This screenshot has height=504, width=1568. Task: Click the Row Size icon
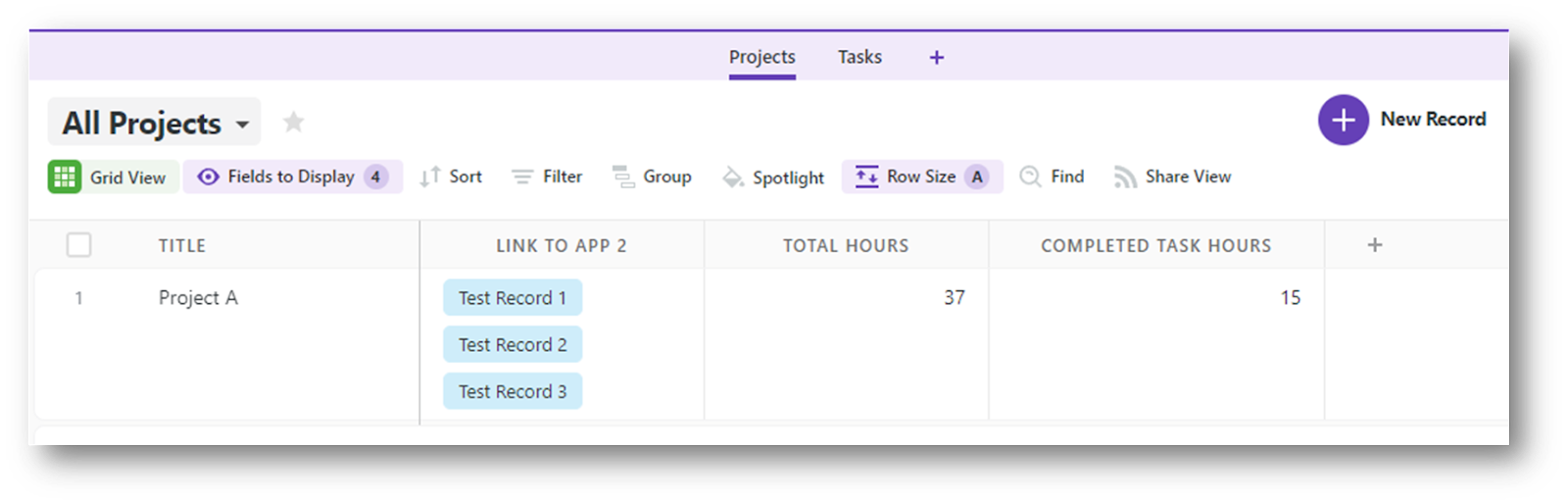click(x=866, y=176)
